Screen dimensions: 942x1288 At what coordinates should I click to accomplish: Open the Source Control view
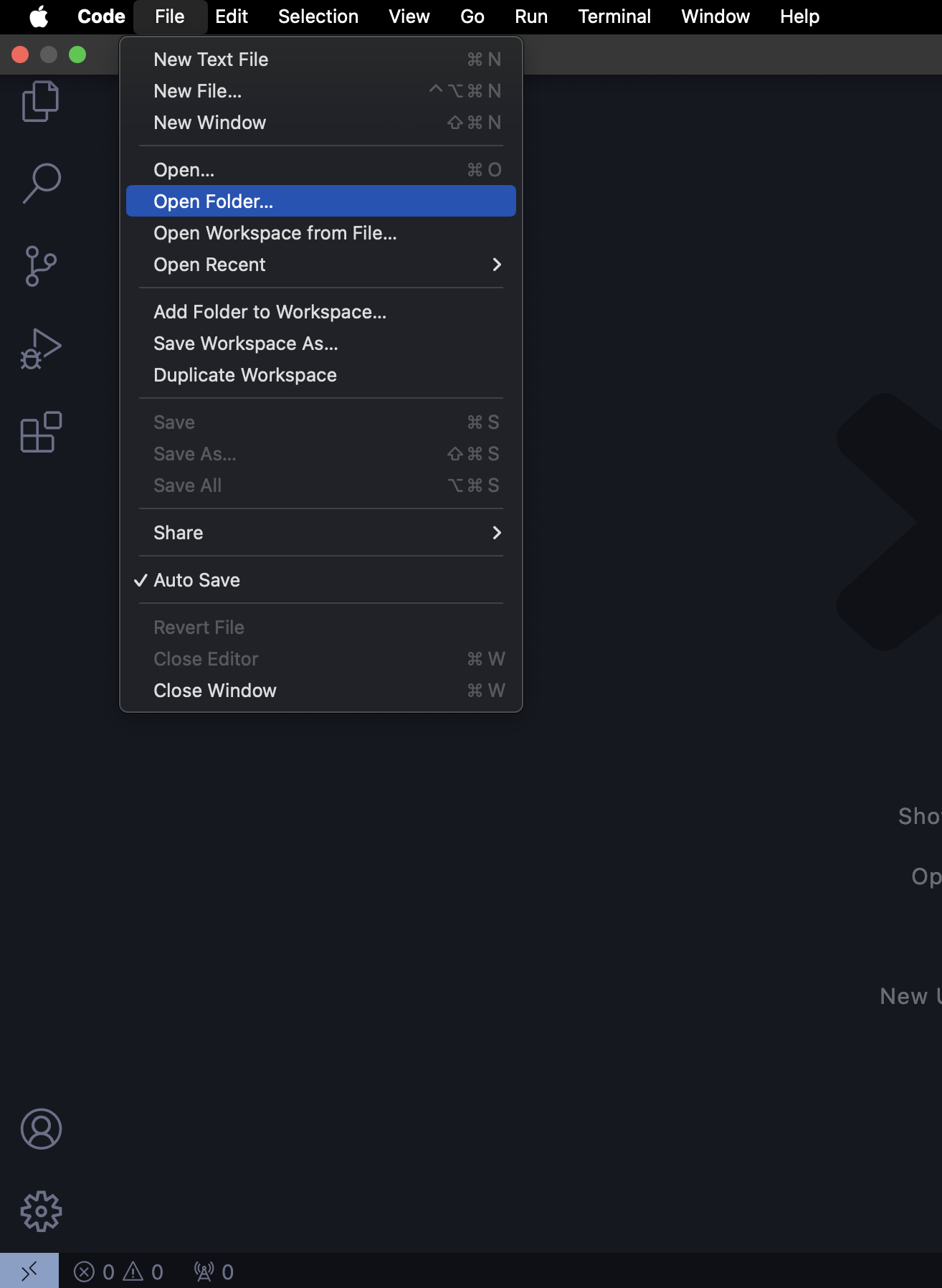[41, 266]
